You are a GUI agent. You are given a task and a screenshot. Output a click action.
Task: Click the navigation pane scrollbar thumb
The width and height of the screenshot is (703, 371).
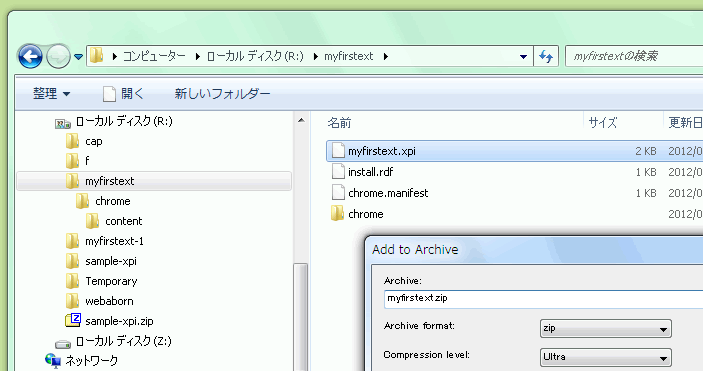point(301,316)
